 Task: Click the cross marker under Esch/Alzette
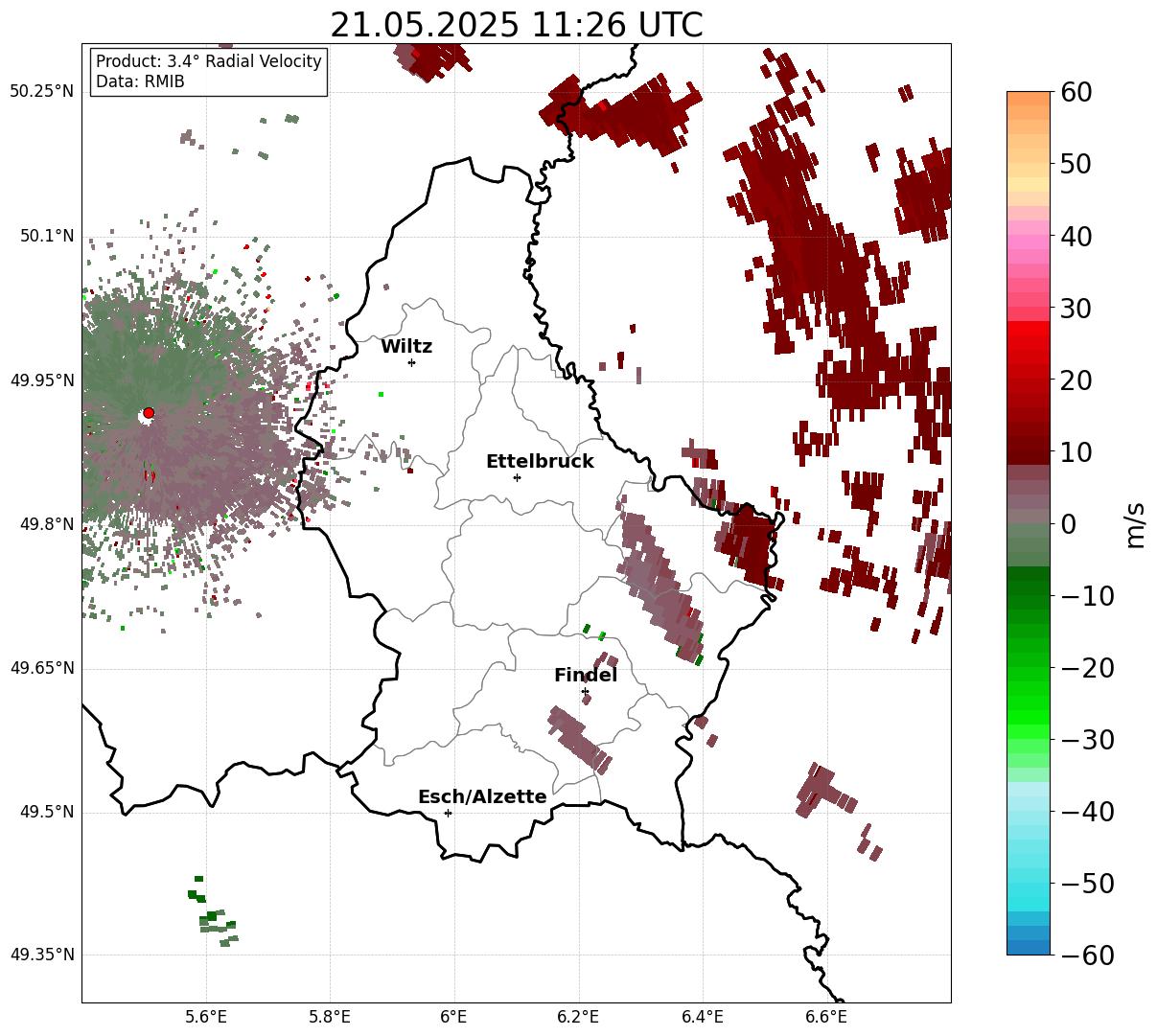(x=448, y=813)
